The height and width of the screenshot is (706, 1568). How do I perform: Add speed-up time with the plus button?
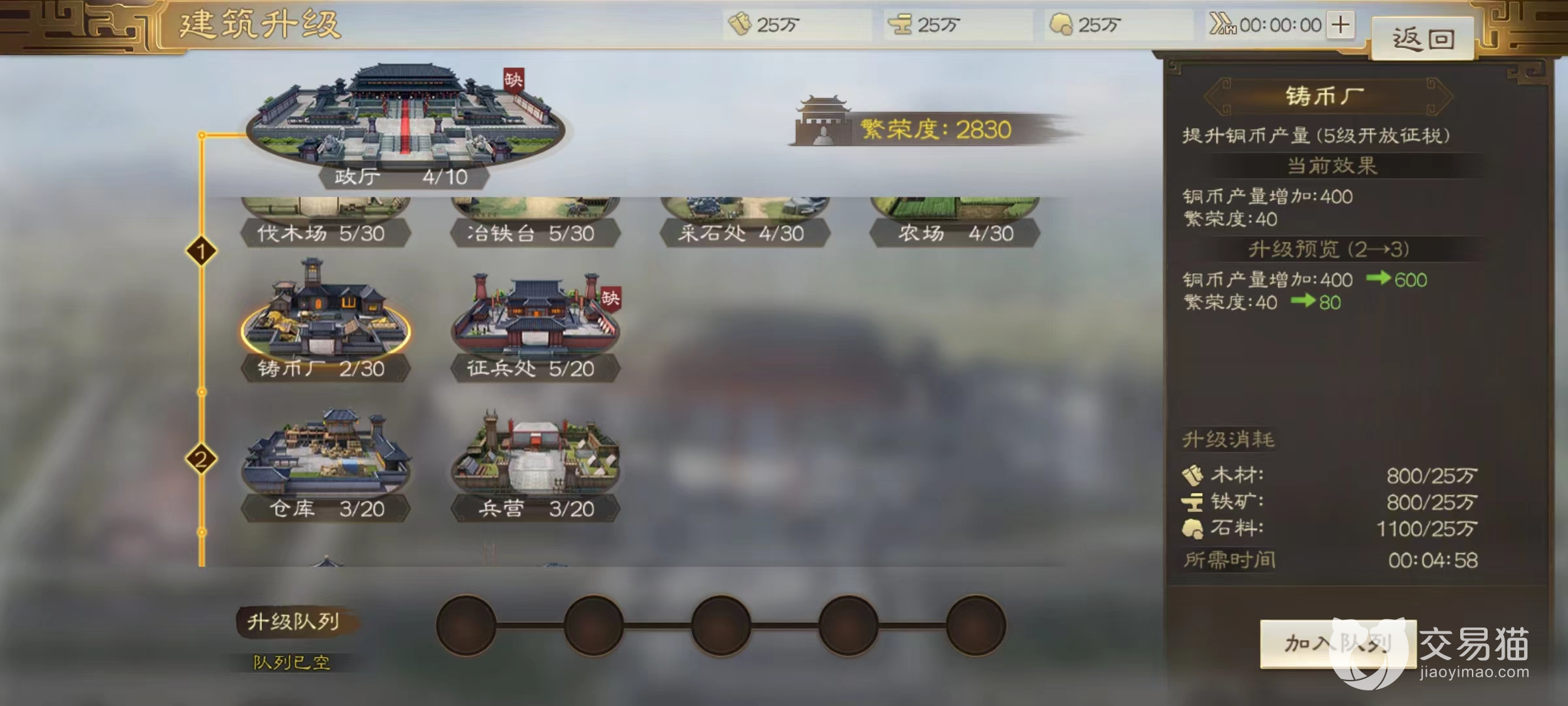1341,25
